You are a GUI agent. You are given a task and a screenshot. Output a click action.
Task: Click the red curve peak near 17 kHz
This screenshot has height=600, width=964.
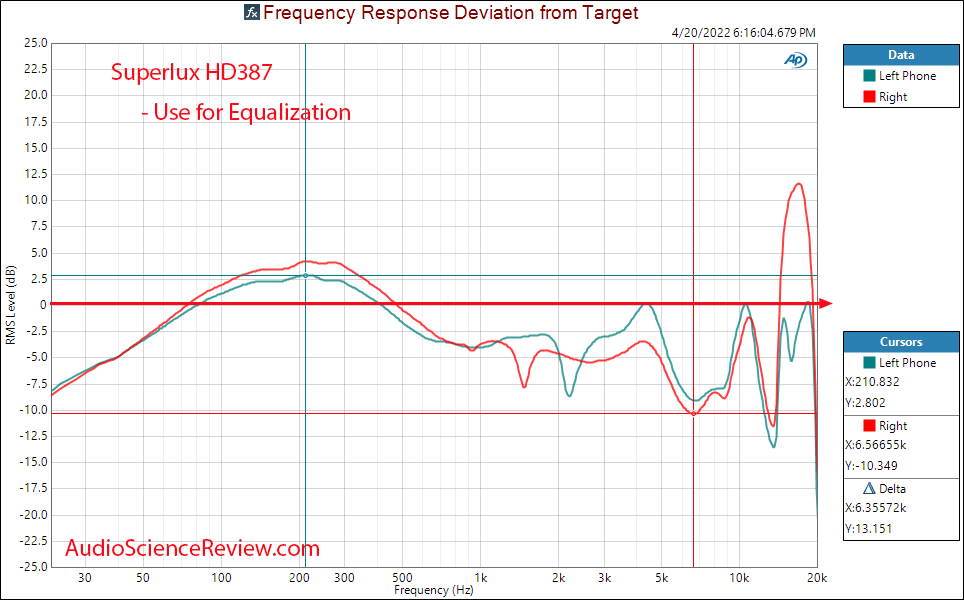[x=798, y=184]
